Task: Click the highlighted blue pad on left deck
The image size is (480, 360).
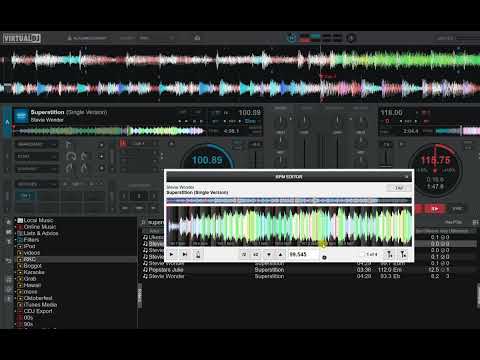Action: coord(27,196)
